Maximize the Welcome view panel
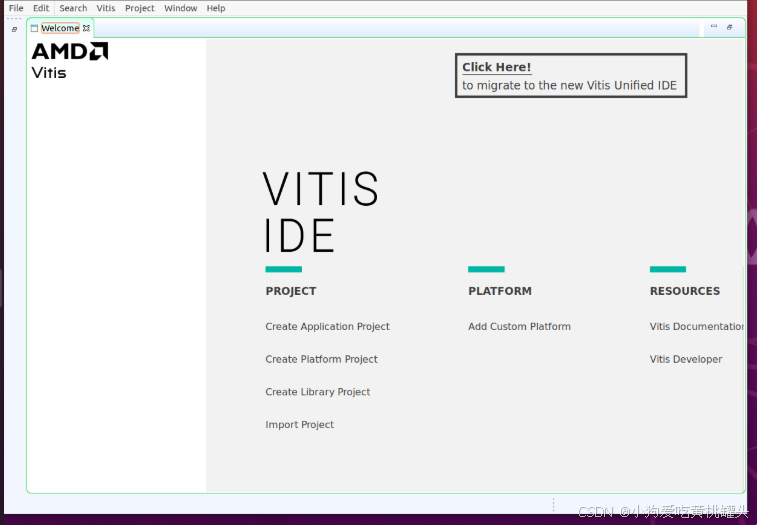The width and height of the screenshot is (757, 526). (729, 27)
